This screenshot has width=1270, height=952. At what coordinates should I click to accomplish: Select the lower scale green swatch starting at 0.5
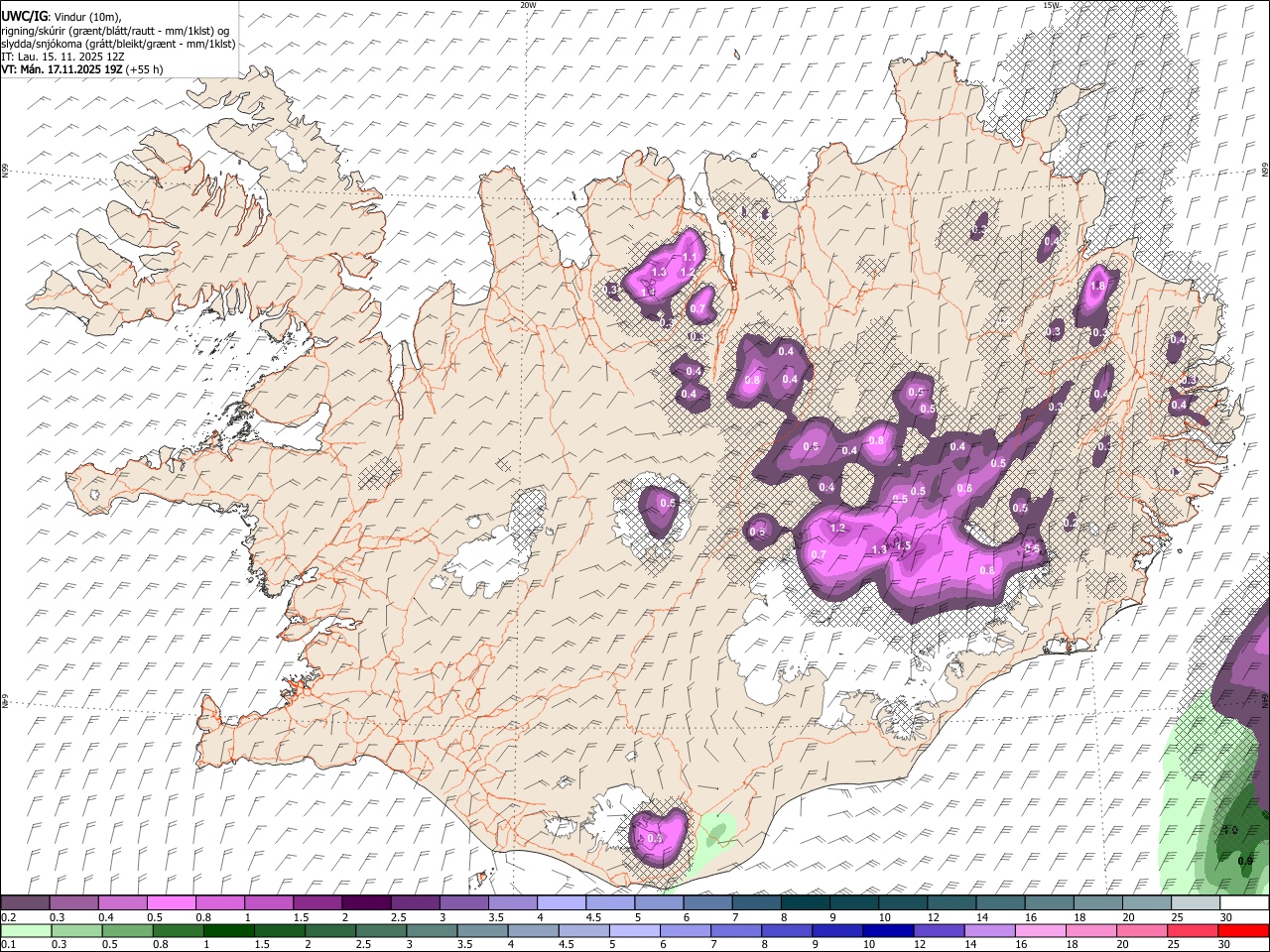coord(127,930)
